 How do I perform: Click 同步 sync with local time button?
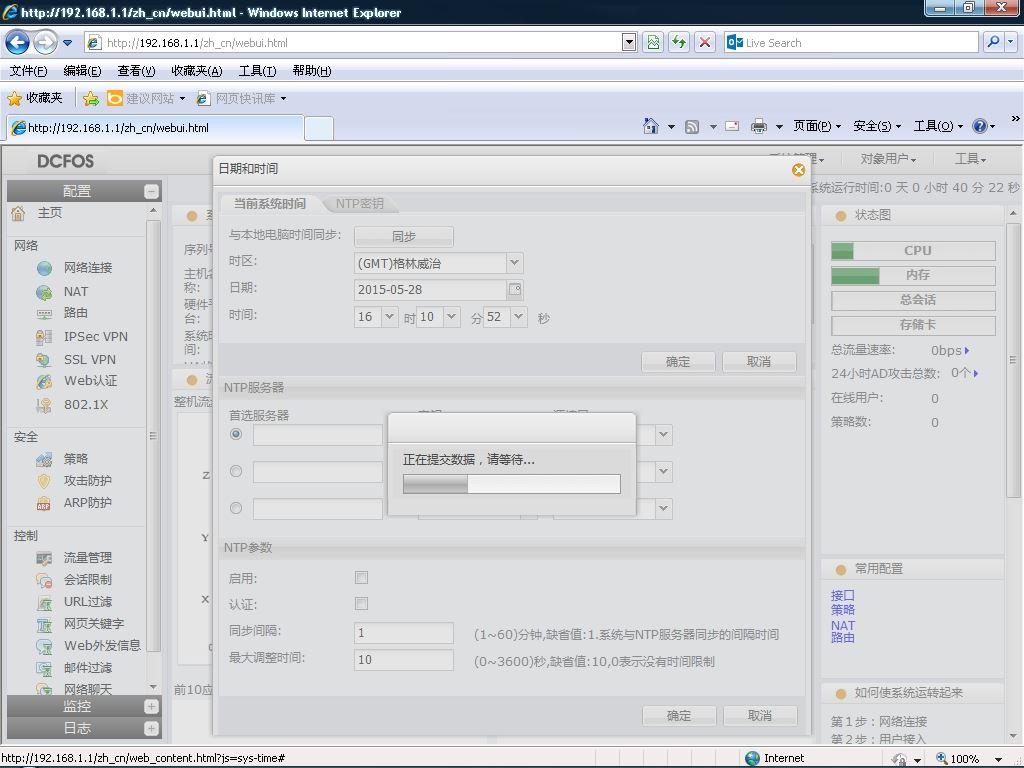[x=404, y=236]
